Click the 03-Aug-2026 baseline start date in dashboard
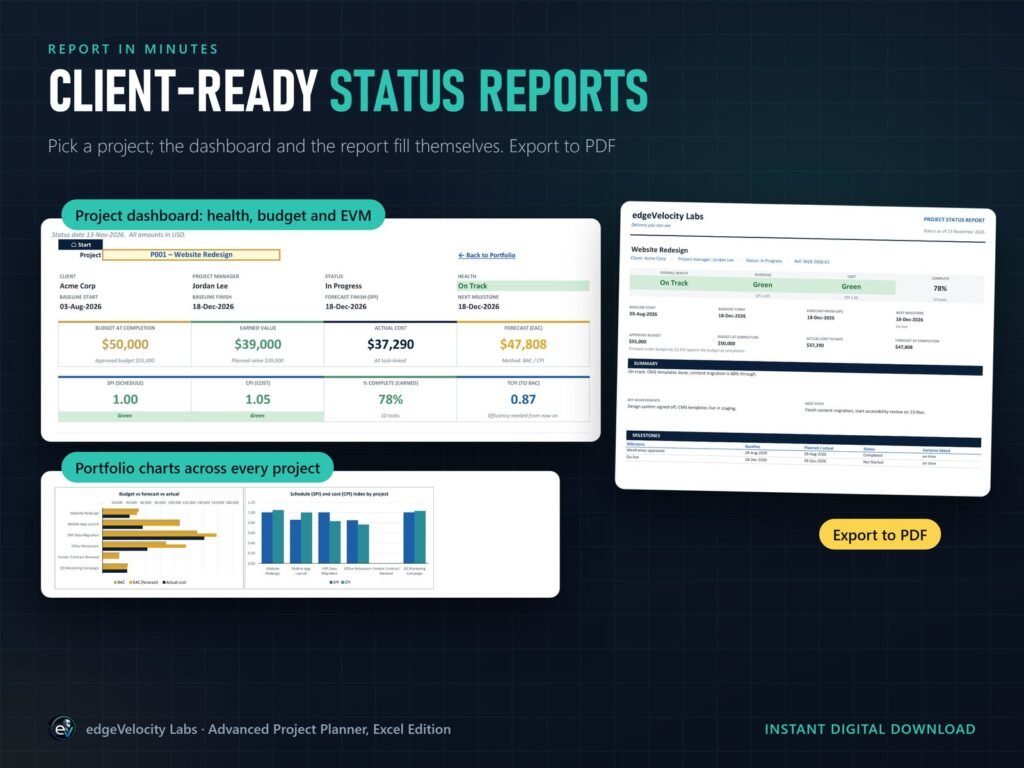This screenshot has height=768, width=1024. click(80, 306)
